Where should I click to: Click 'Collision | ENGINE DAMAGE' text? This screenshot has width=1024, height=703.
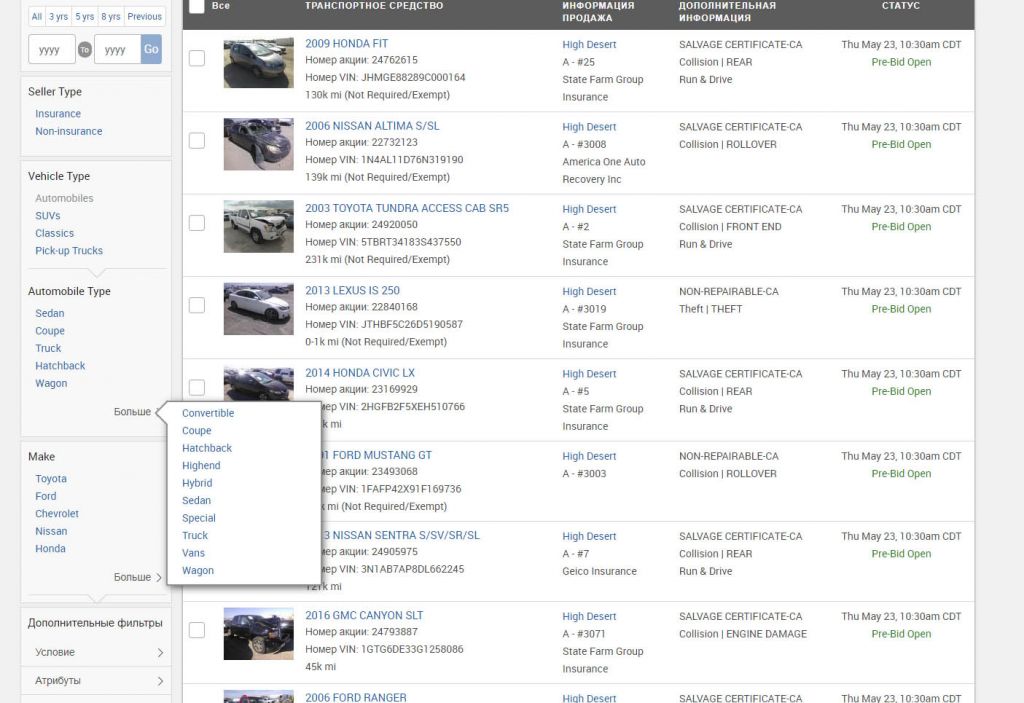743,634
